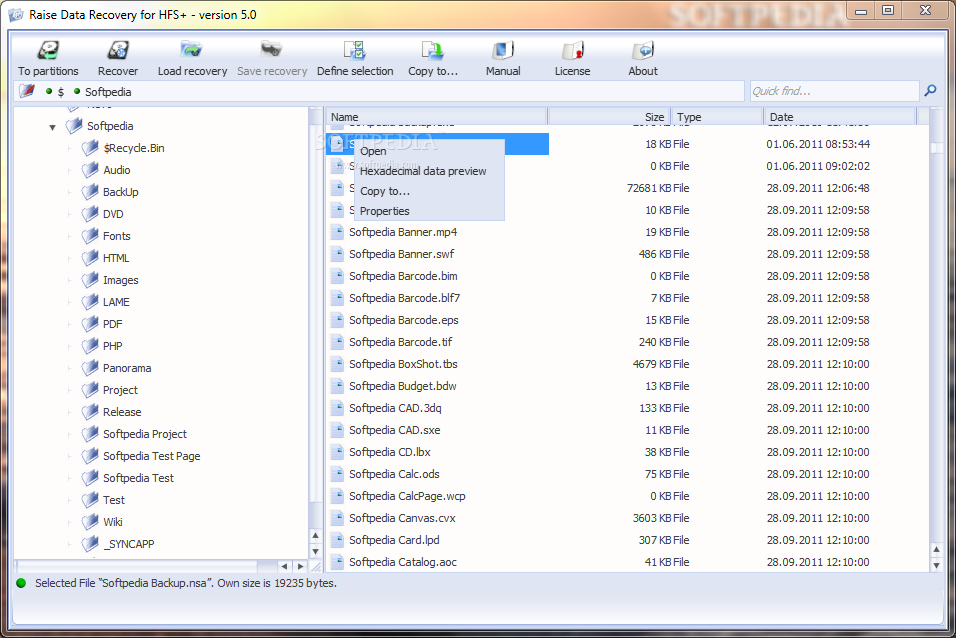Click the To partitions toolbar icon
Image resolution: width=956 pixels, height=638 pixels.
point(48,50)
